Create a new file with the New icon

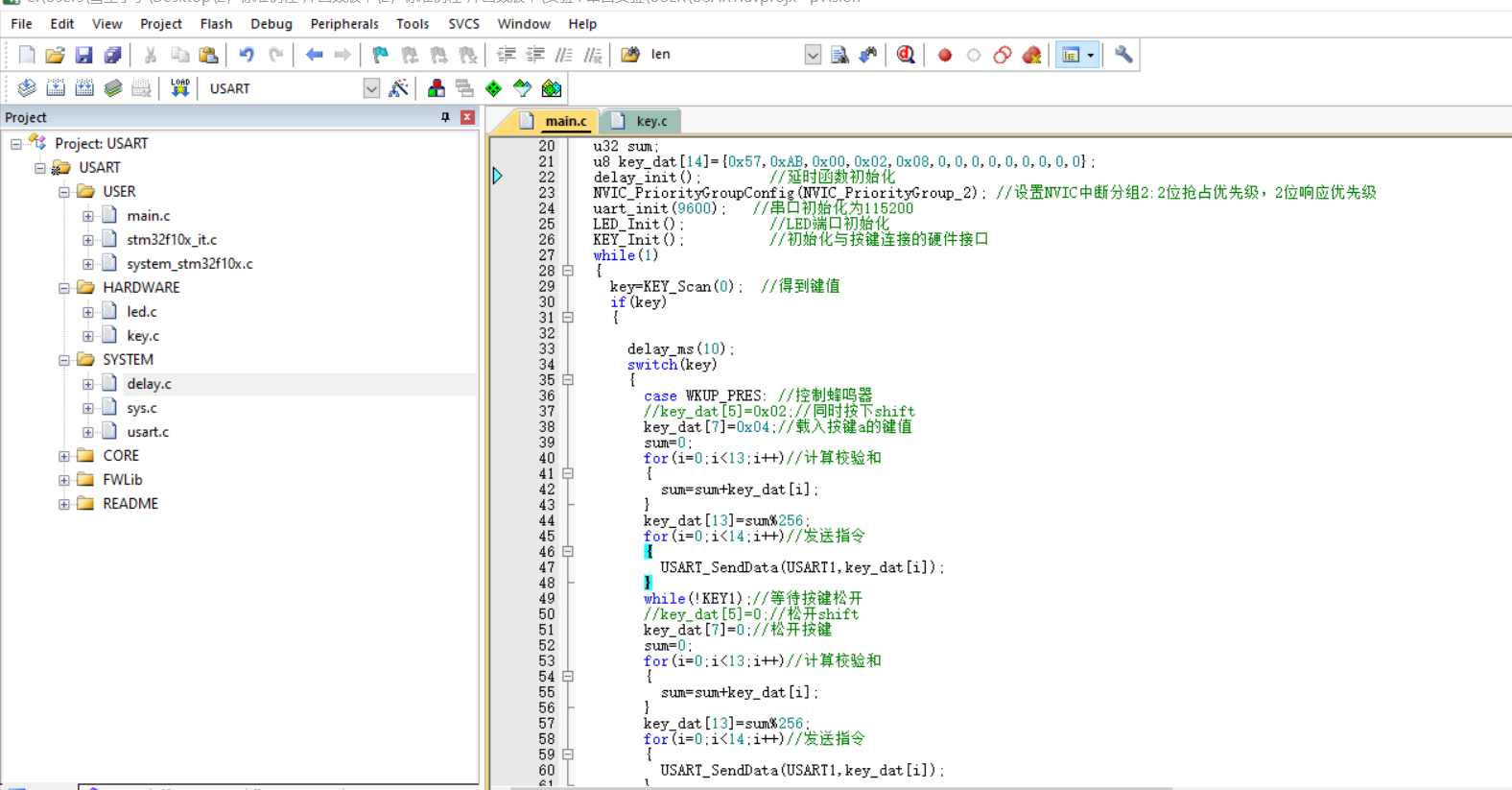tap(27, 55)
